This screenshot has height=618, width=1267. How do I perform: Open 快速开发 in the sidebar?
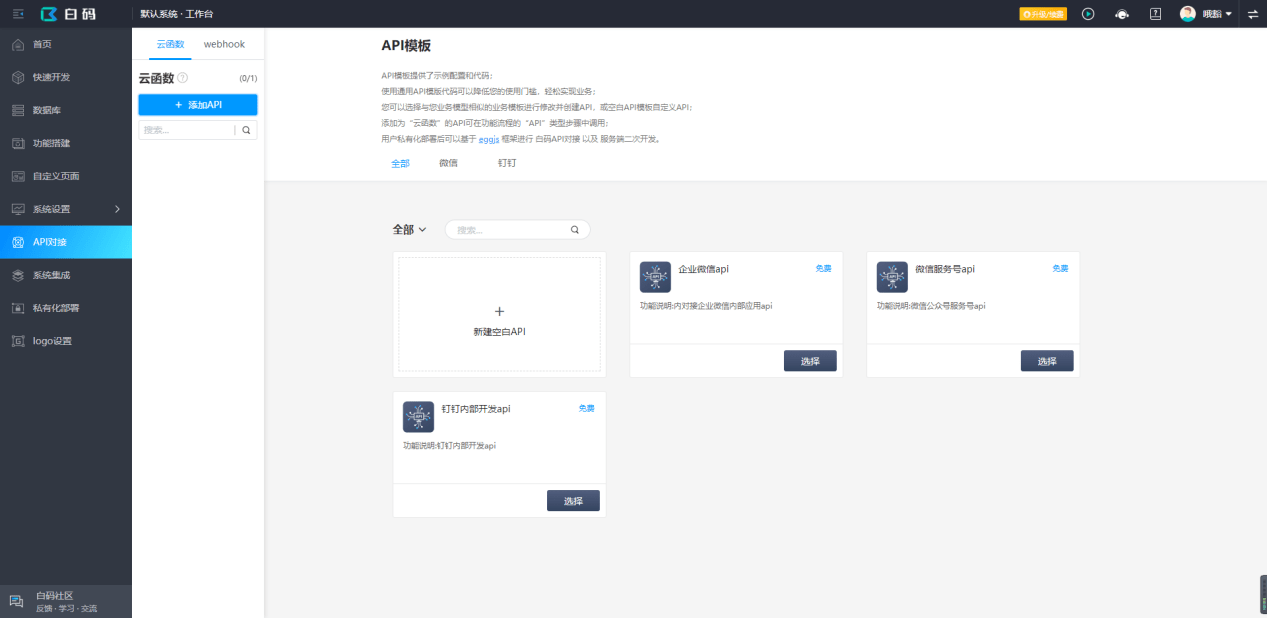point(66,77)
